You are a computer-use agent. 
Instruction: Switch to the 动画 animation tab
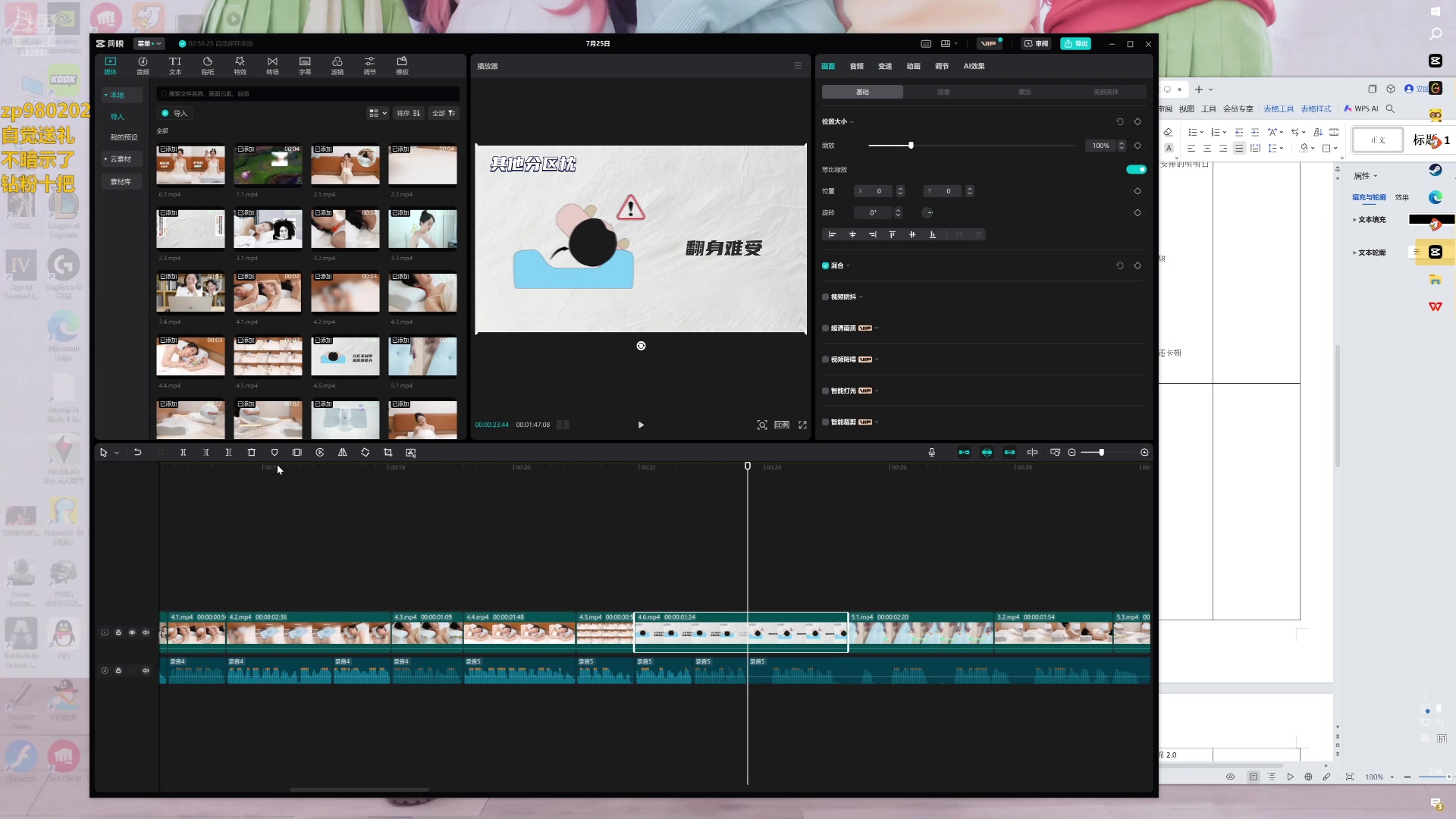(914, 67)
